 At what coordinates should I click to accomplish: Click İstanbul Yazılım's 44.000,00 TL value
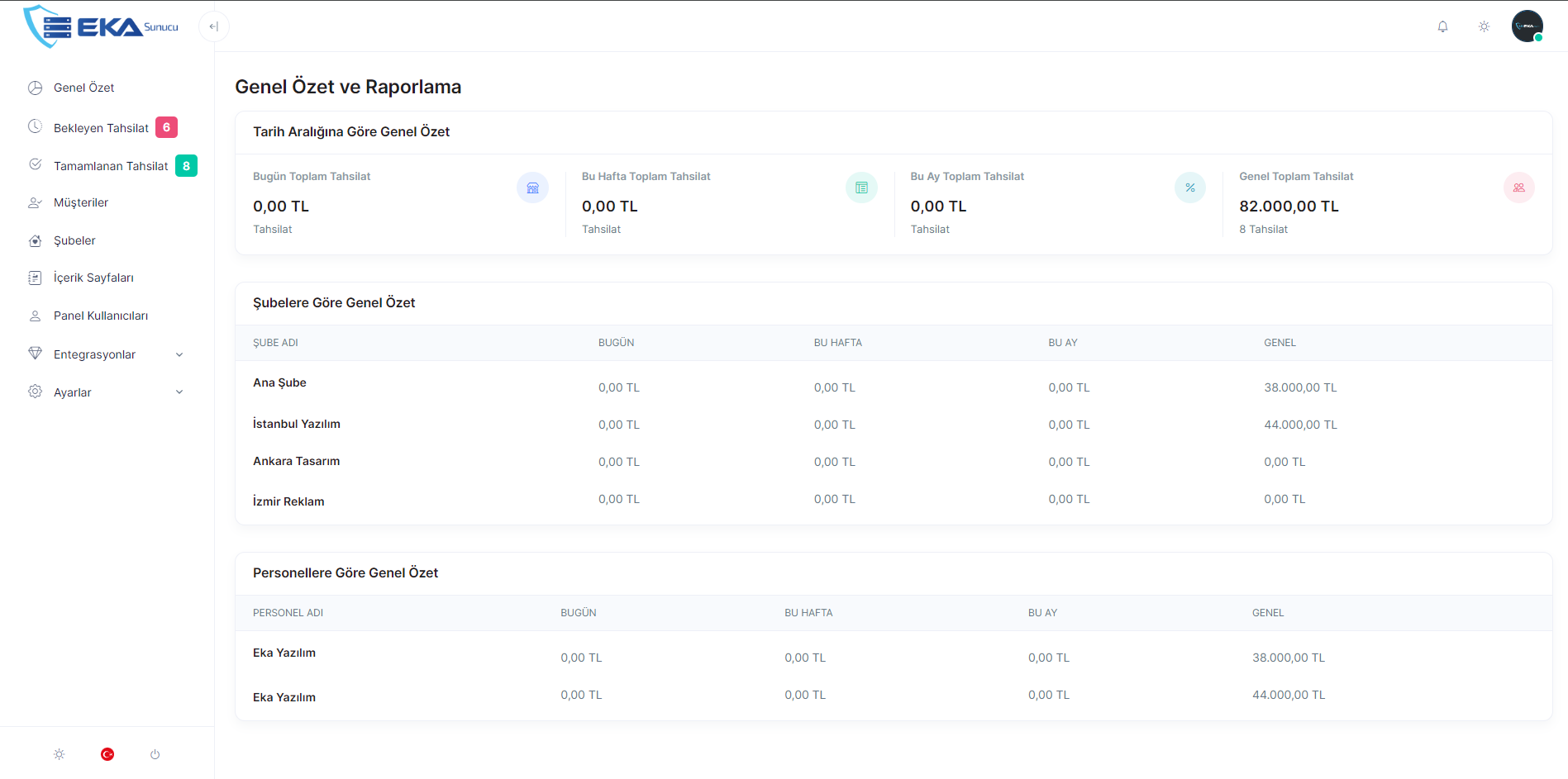tap(1300, 425)
